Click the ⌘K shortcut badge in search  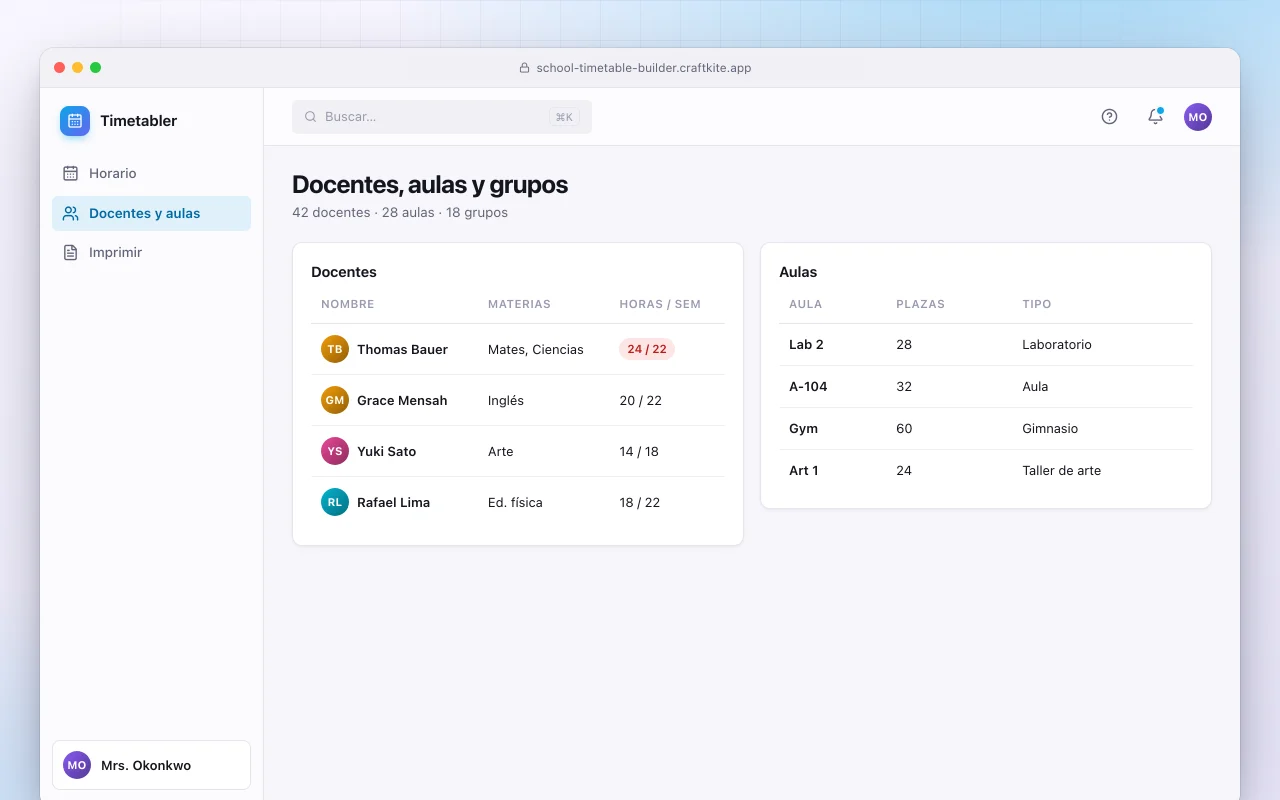564,117
